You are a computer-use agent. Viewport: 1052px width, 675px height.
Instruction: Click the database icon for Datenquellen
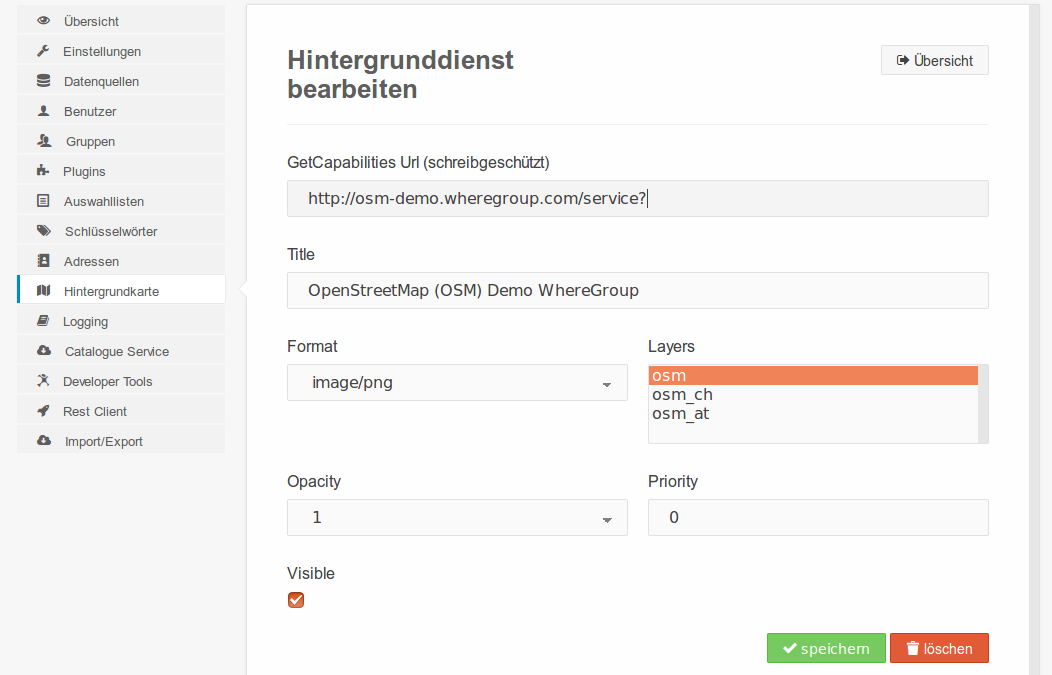pos(44,81)
